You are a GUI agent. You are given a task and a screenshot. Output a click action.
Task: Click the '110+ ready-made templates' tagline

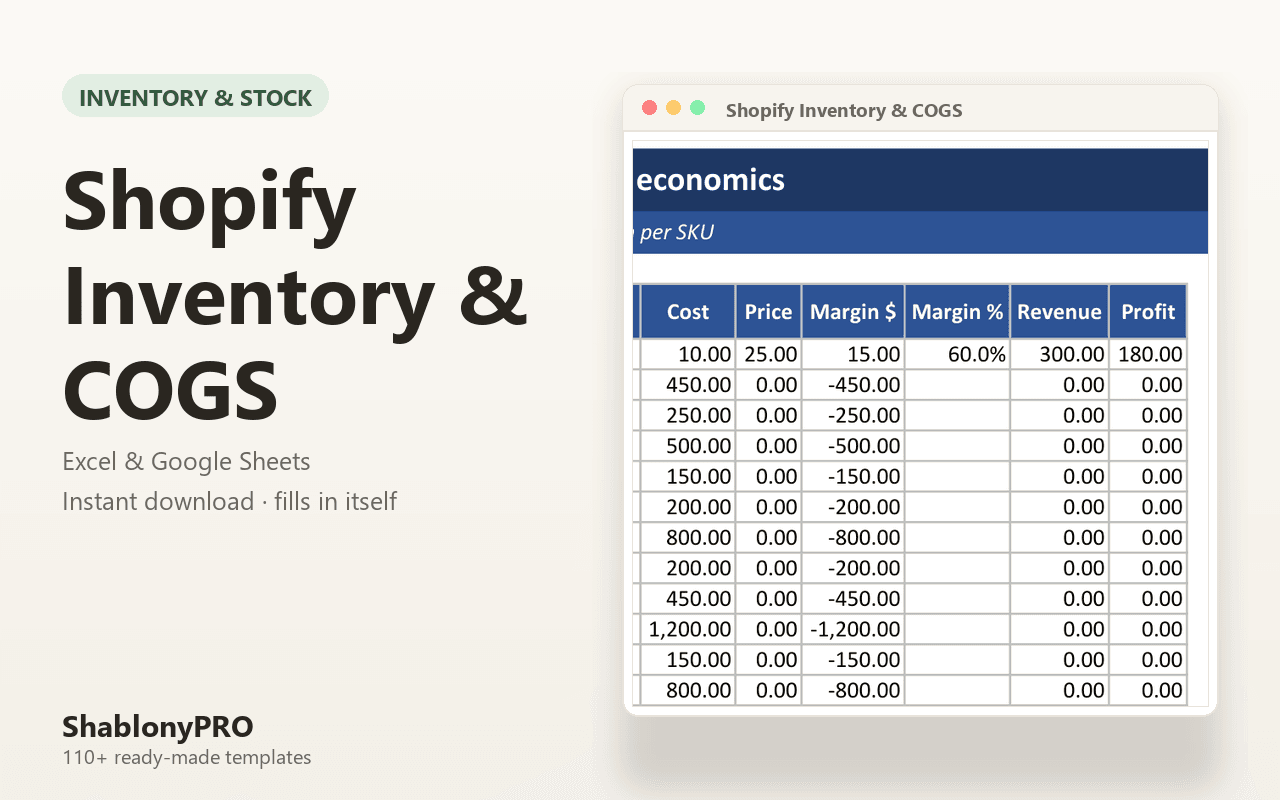click(x=186, y=757)
